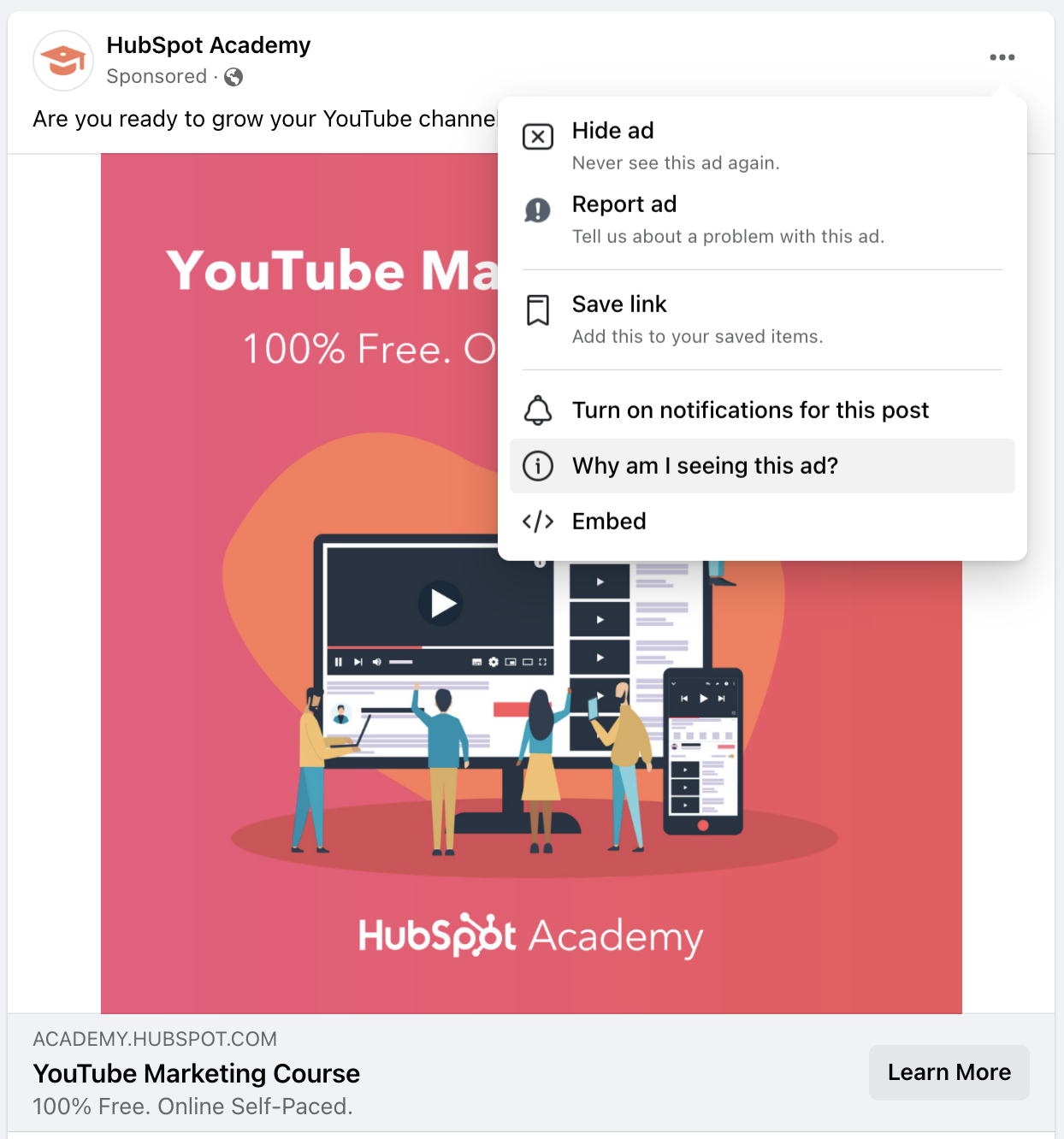Open the three-dot post options menu
The image size is (1064, 1139).
pyautogui.click(x=1002, y=57)
